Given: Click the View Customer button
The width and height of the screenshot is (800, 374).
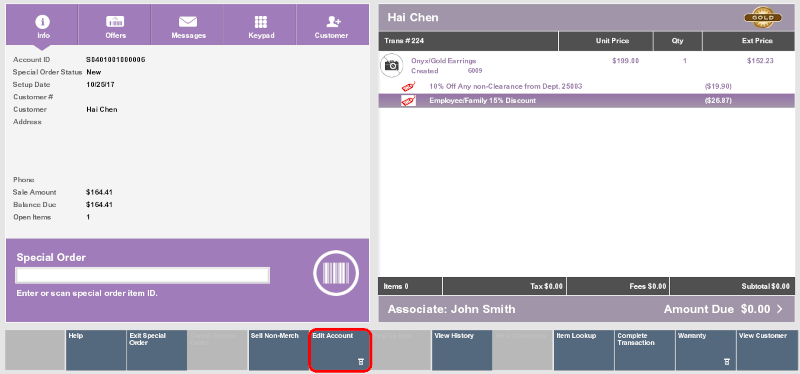Looking at the screenshot, I should click(x=766, y=350).
